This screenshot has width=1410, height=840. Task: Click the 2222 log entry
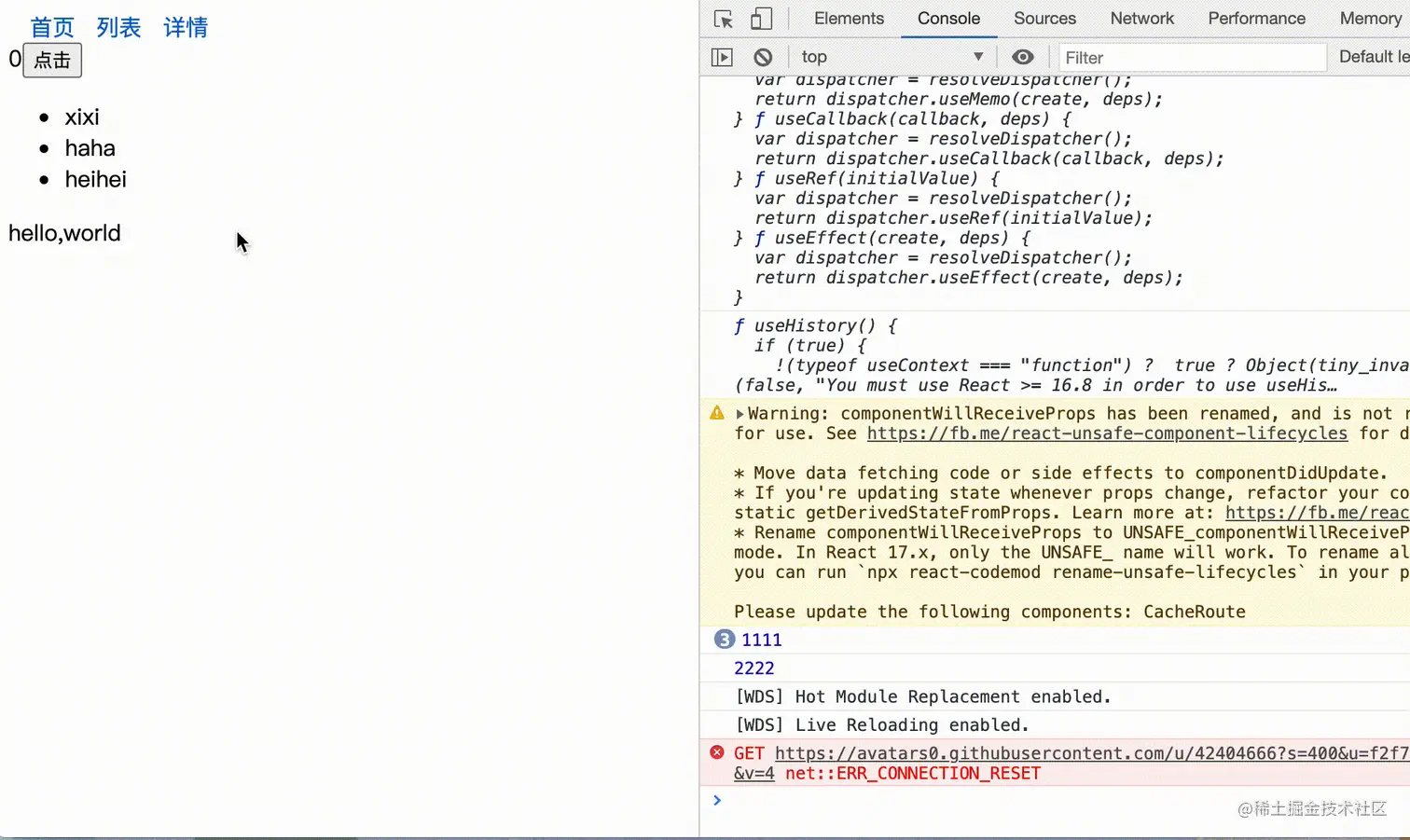tap(754, 668)
